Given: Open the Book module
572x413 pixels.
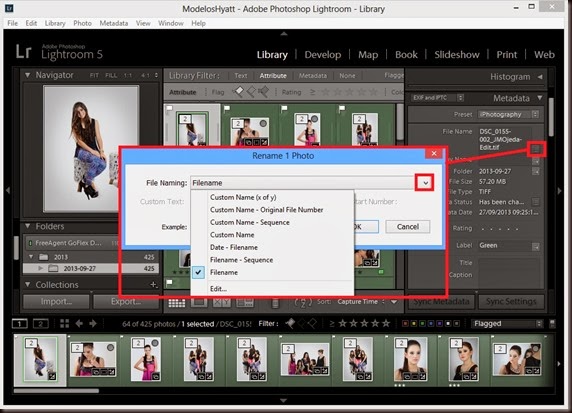Looking at the screenshot, I should (406, 55).
